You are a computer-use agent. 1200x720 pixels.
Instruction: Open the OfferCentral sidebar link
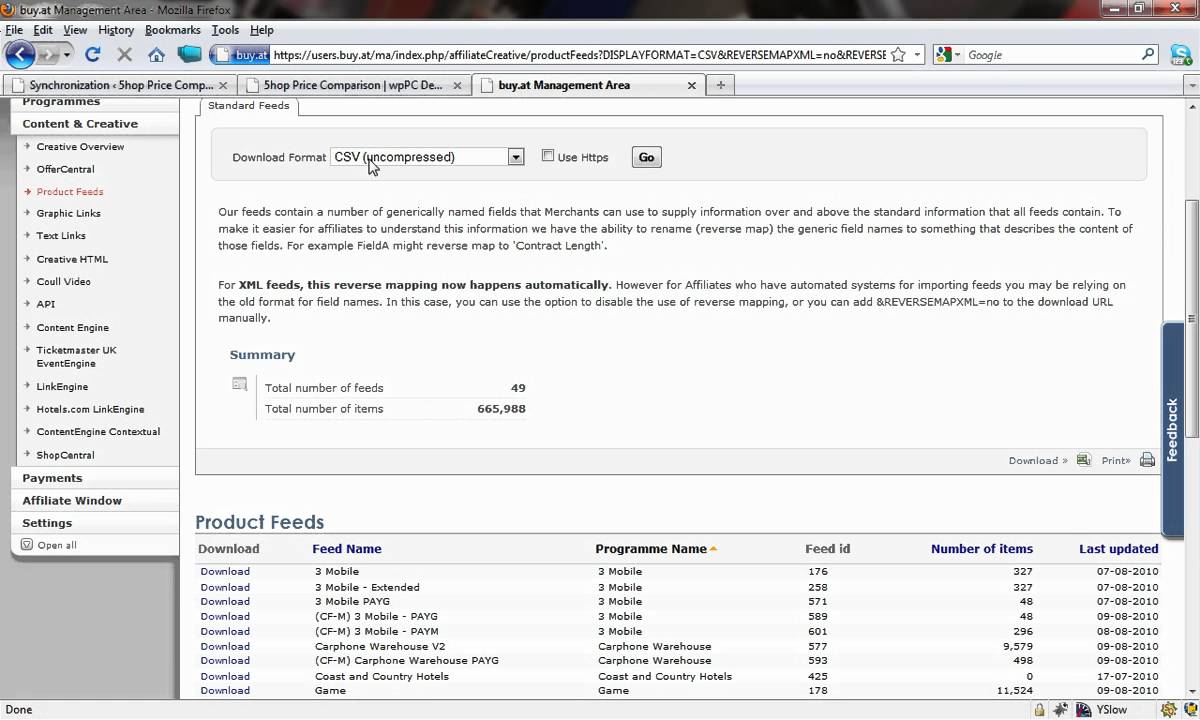point(65,169)
